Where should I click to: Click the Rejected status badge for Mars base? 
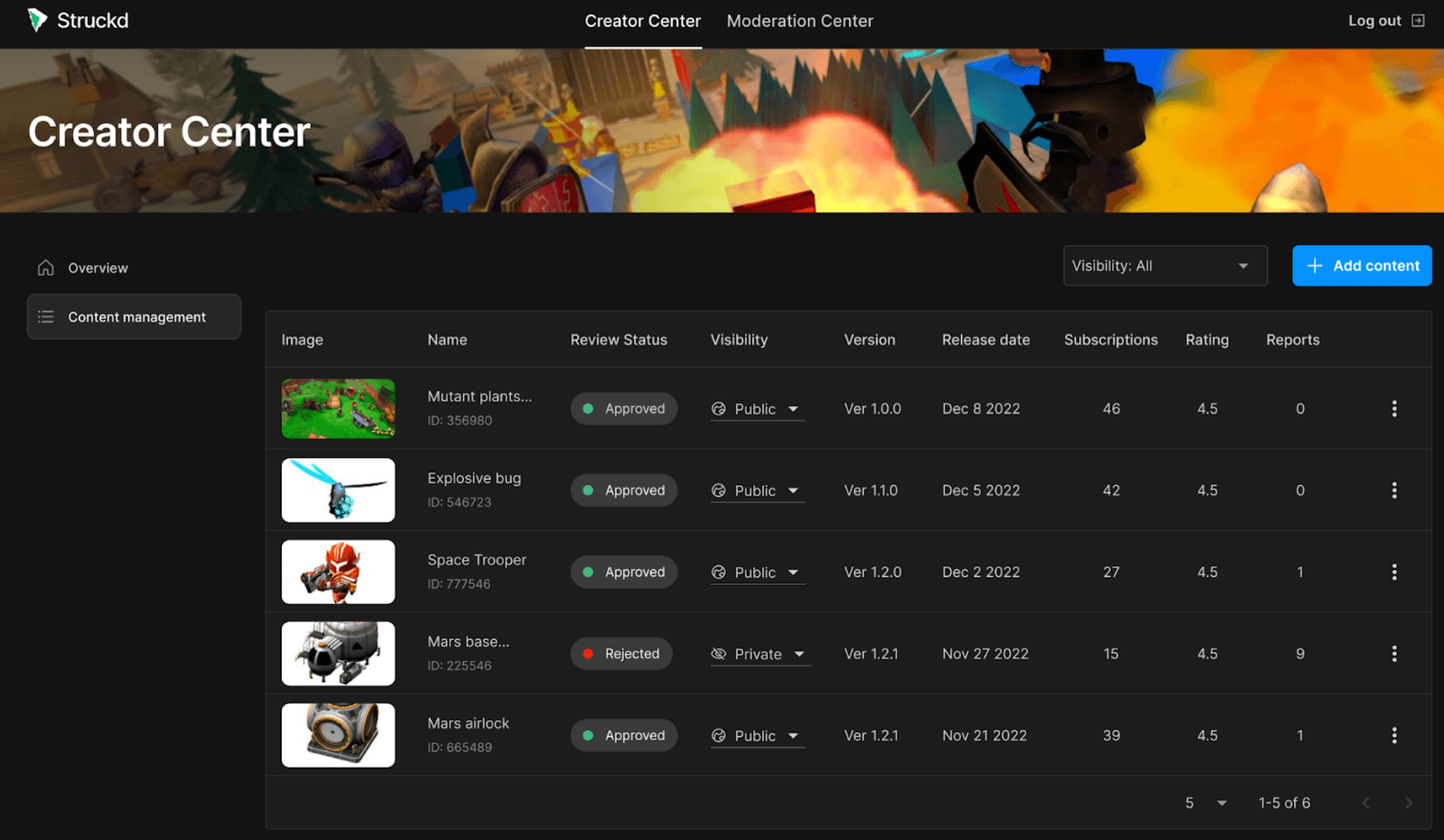coord(621,654)
